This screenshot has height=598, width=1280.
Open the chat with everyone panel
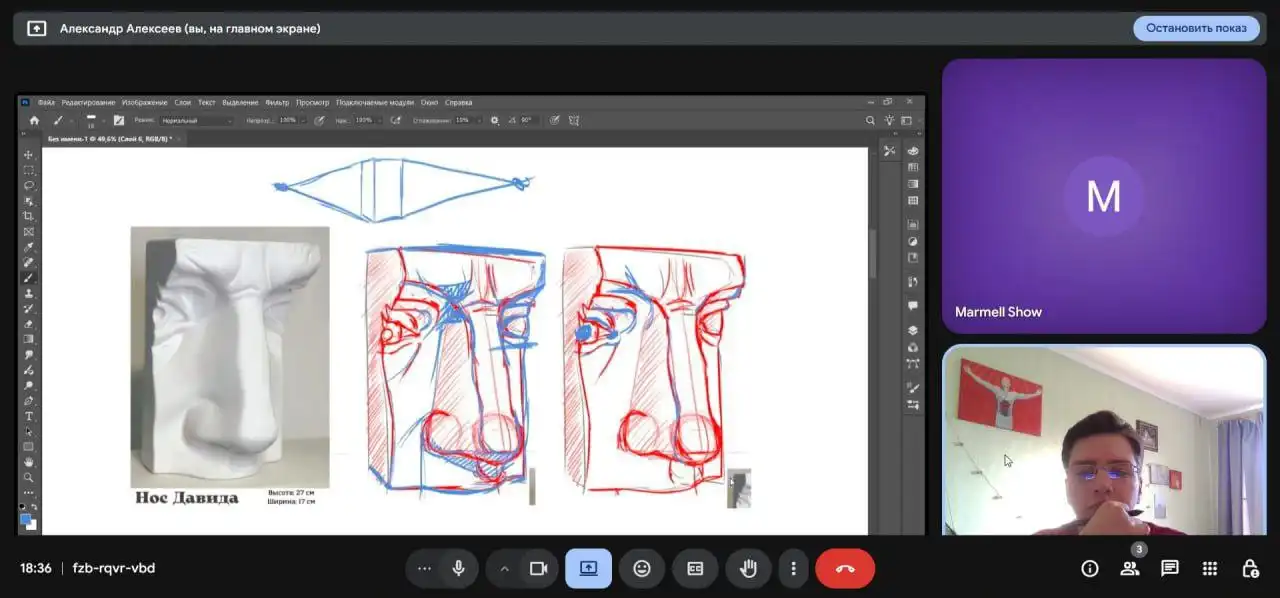point(1169,568)
